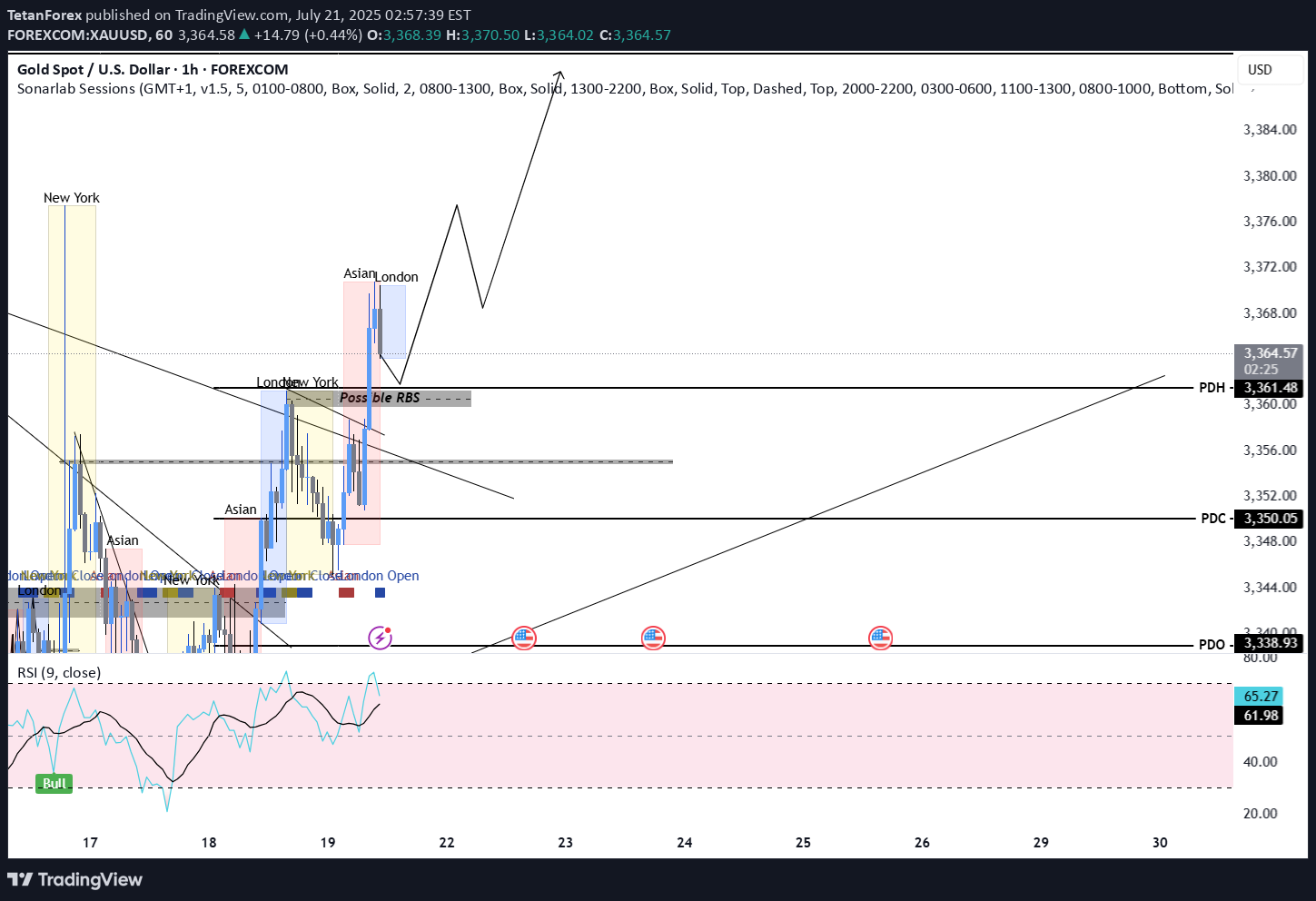Open the middle US flag economic event
Image resolution: width=1316 pixels, height=901 pixels.
pos(653,638)
